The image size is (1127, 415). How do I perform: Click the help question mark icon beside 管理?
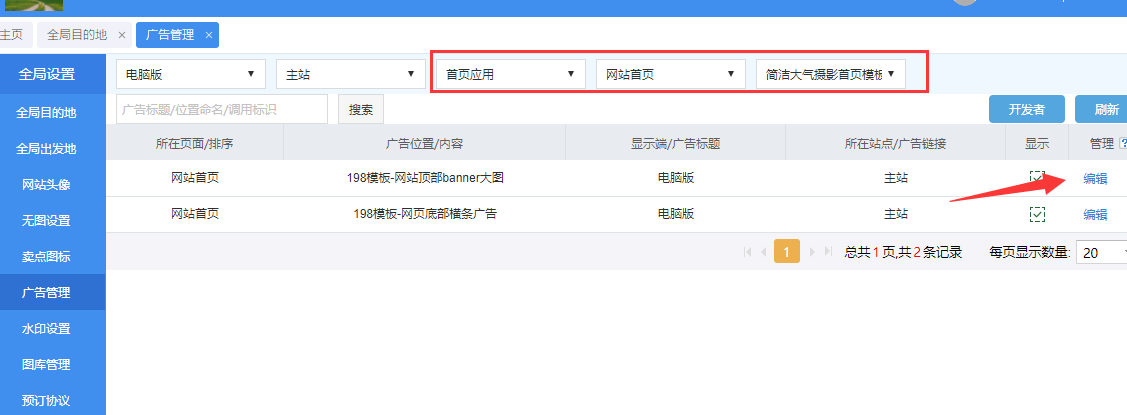point(1123,144)
